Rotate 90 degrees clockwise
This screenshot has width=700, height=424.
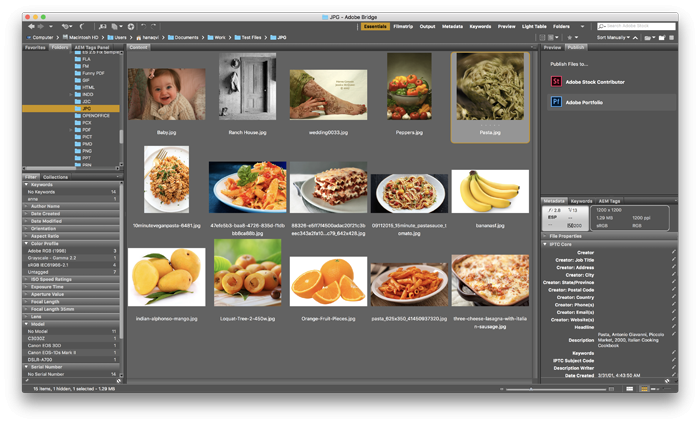(154, 26)
